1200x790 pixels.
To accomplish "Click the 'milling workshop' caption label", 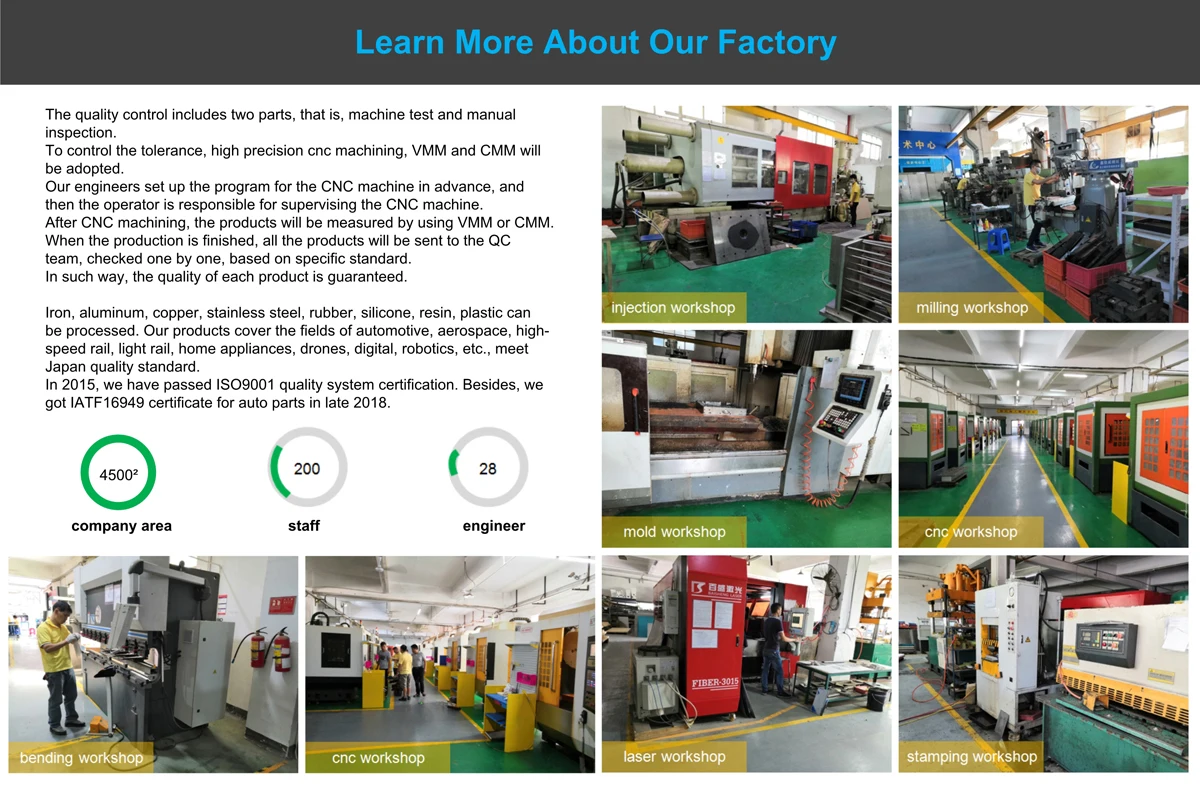I will [971, 308].
